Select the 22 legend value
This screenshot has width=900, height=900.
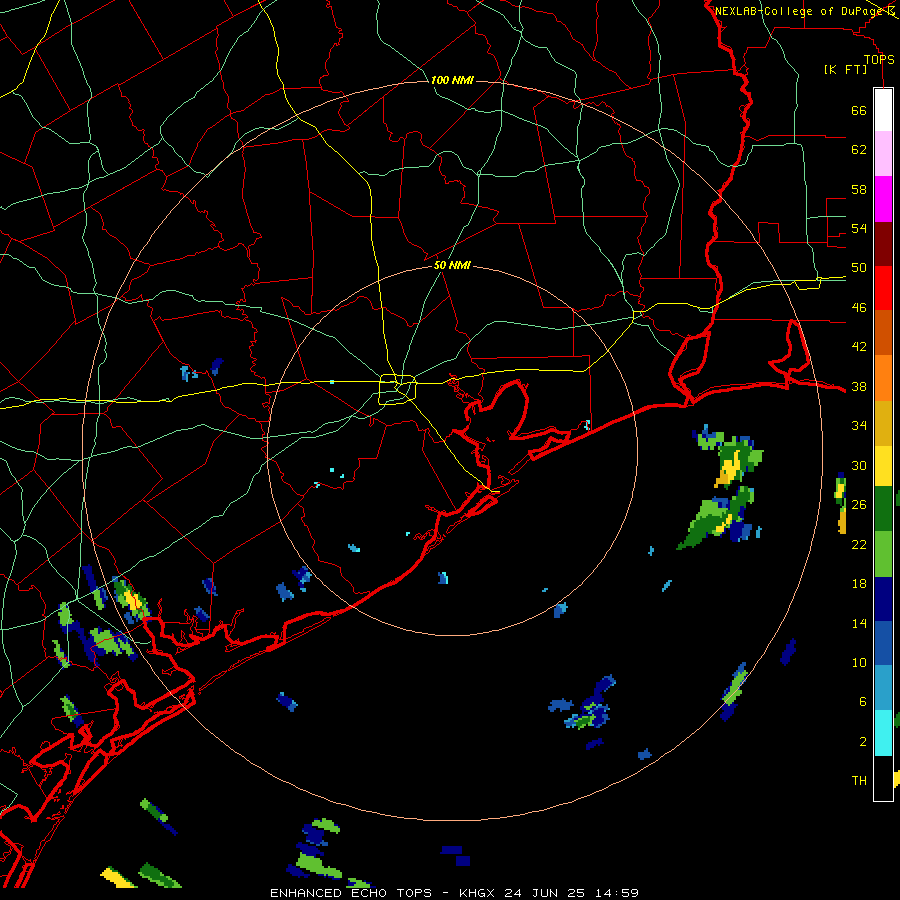coord(859,544)
